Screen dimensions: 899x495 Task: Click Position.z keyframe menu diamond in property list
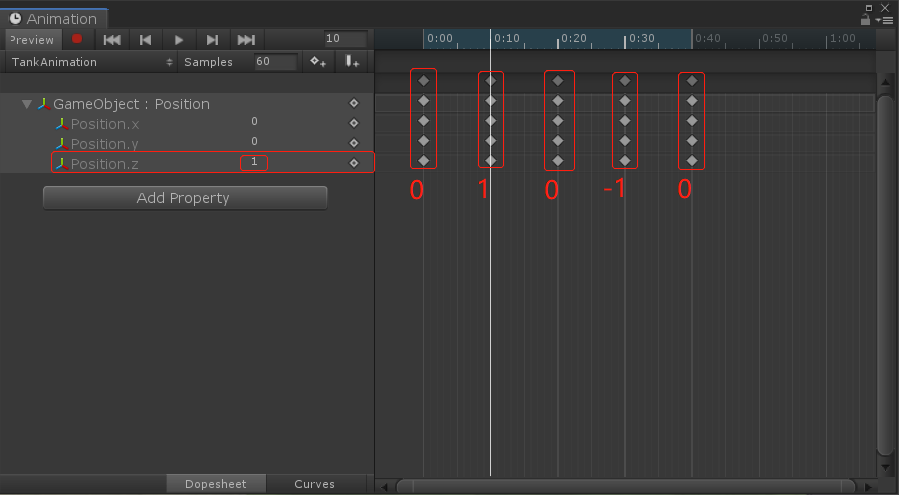tap(354, 163)
